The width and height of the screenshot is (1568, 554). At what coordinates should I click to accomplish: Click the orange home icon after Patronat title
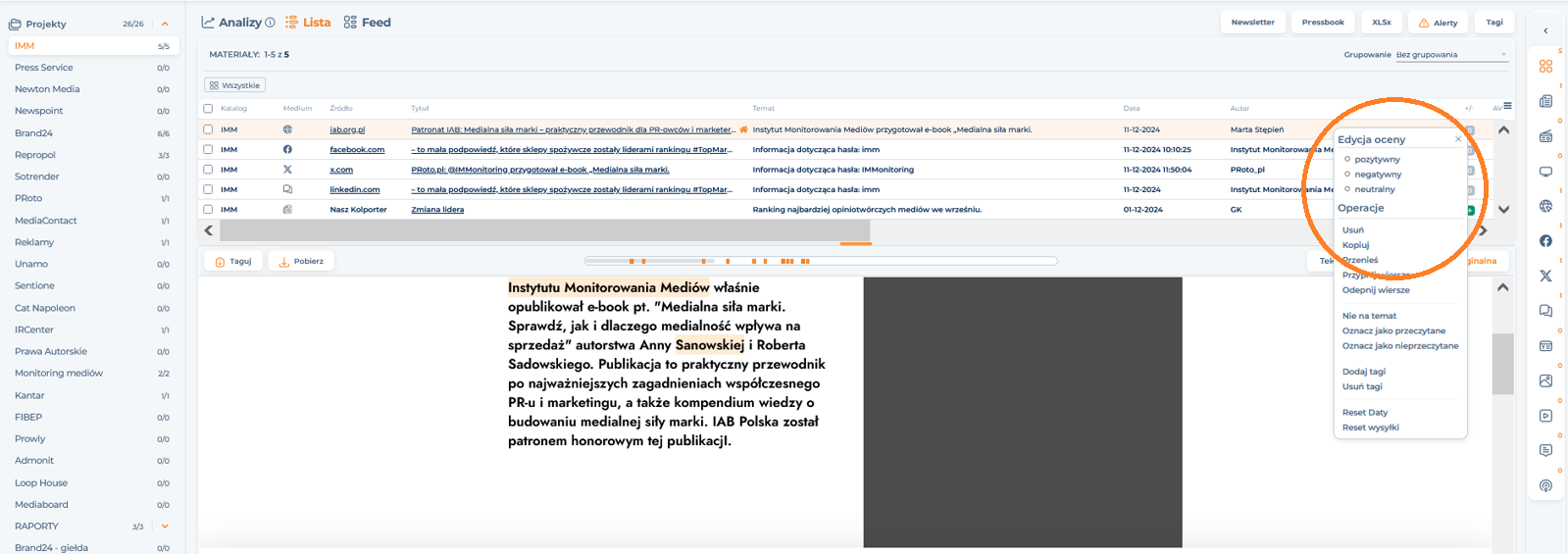point(743,129)
